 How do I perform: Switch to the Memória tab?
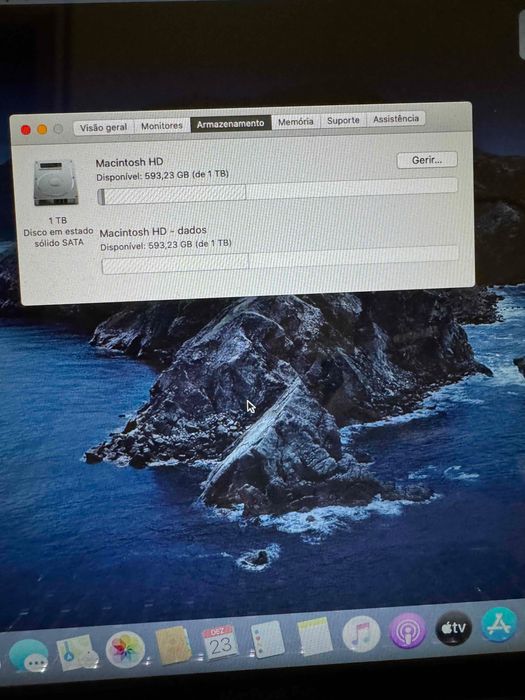tap(296, 121)
